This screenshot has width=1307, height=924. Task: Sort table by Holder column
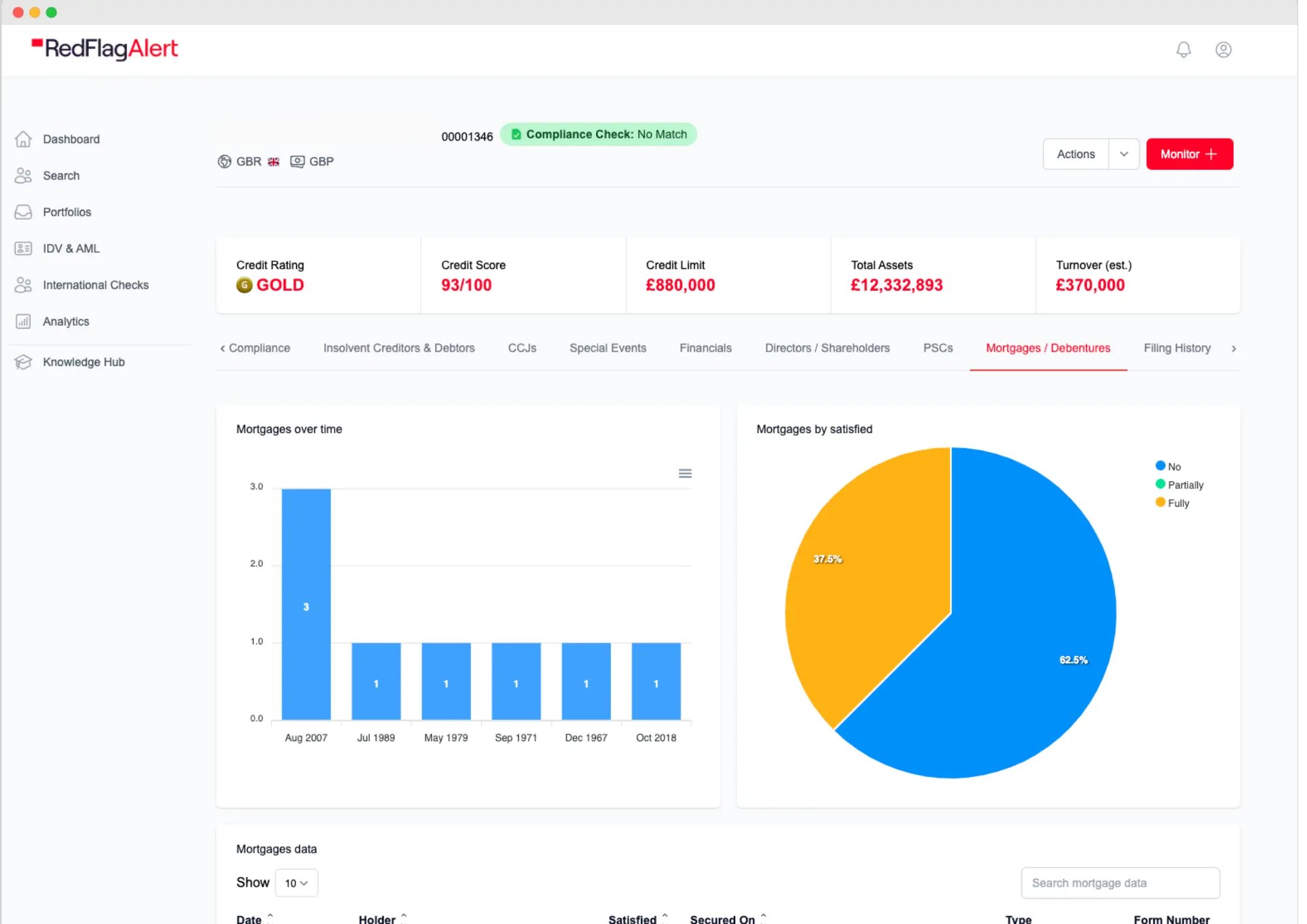[x=383, y=919]
